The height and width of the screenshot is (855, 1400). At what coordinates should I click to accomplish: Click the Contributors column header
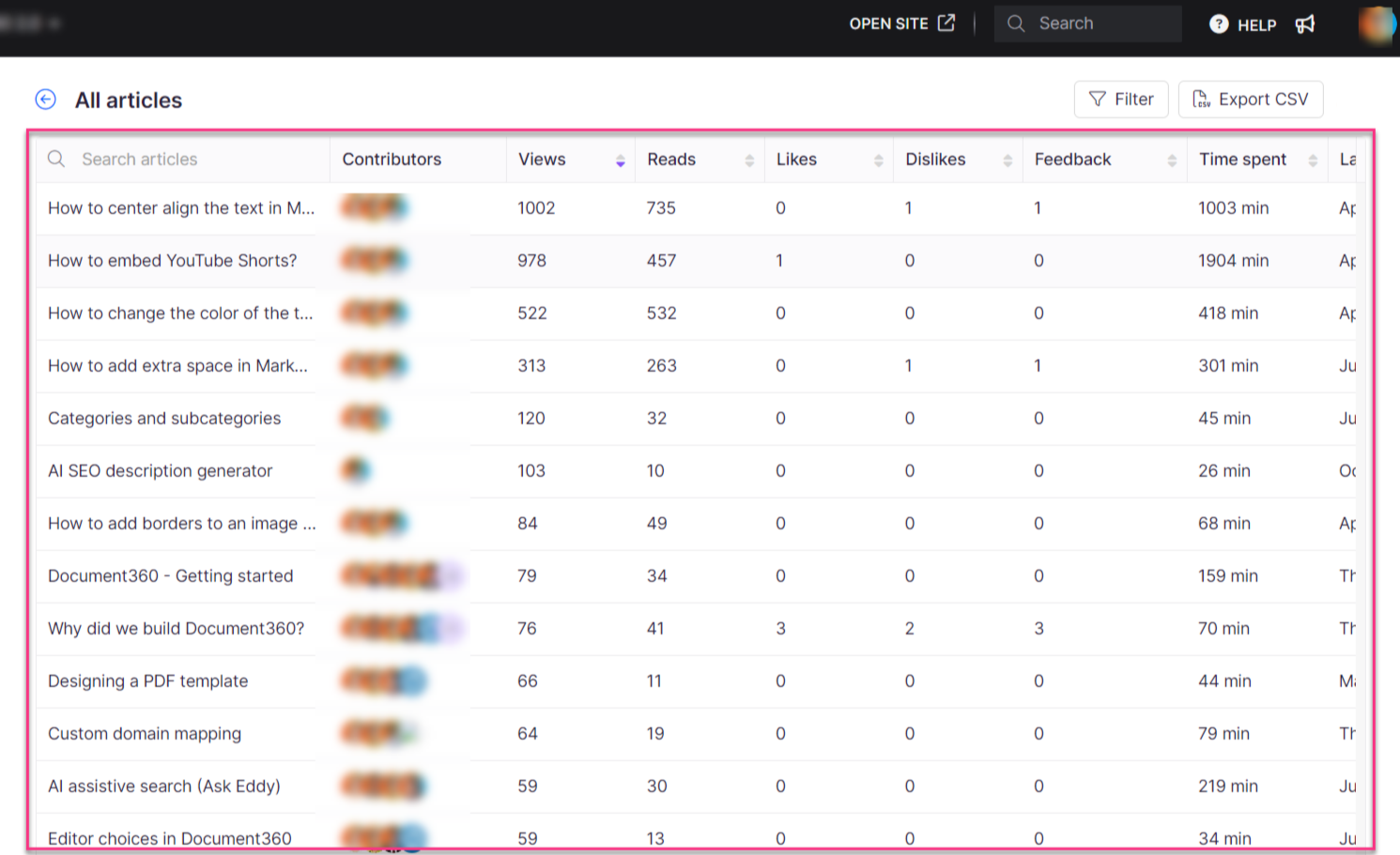click(x=392, y=159)
